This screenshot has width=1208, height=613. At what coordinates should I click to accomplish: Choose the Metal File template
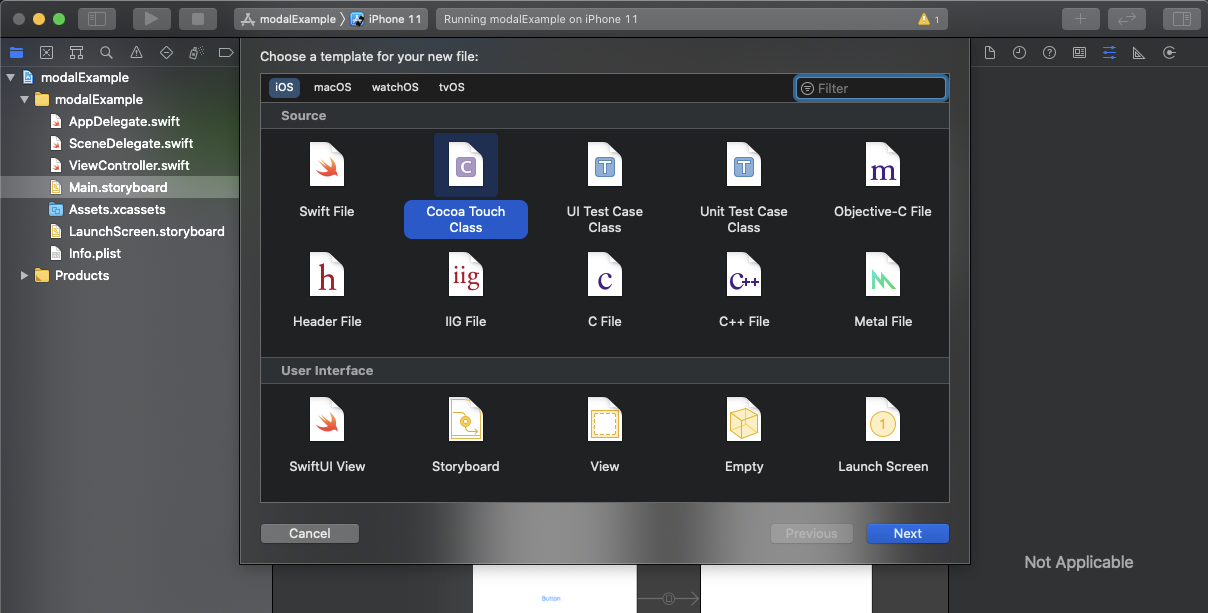883,290
